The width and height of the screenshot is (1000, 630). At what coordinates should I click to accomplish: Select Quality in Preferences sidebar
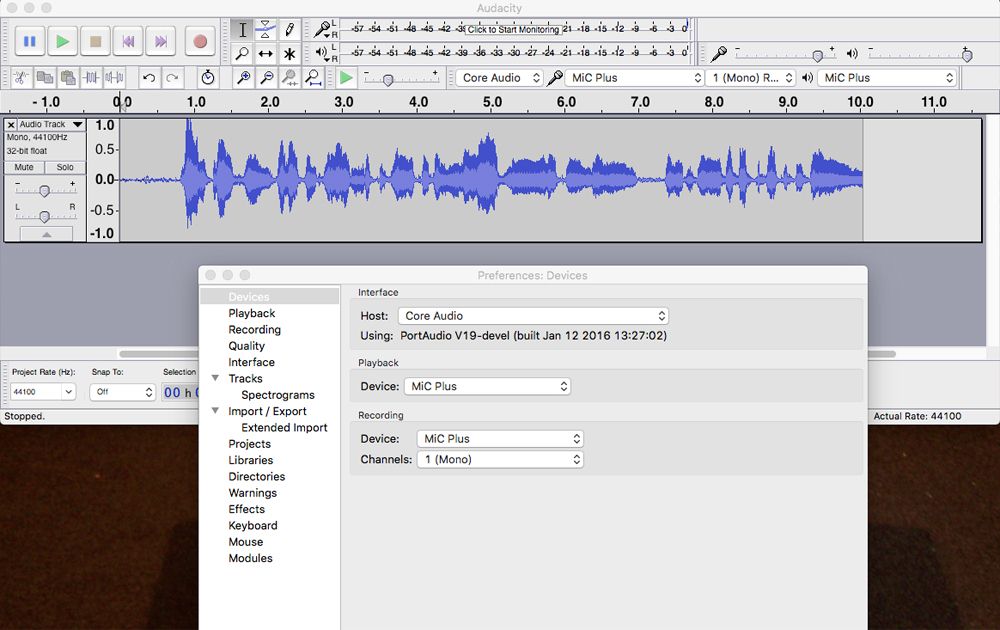tap(246, 346)
